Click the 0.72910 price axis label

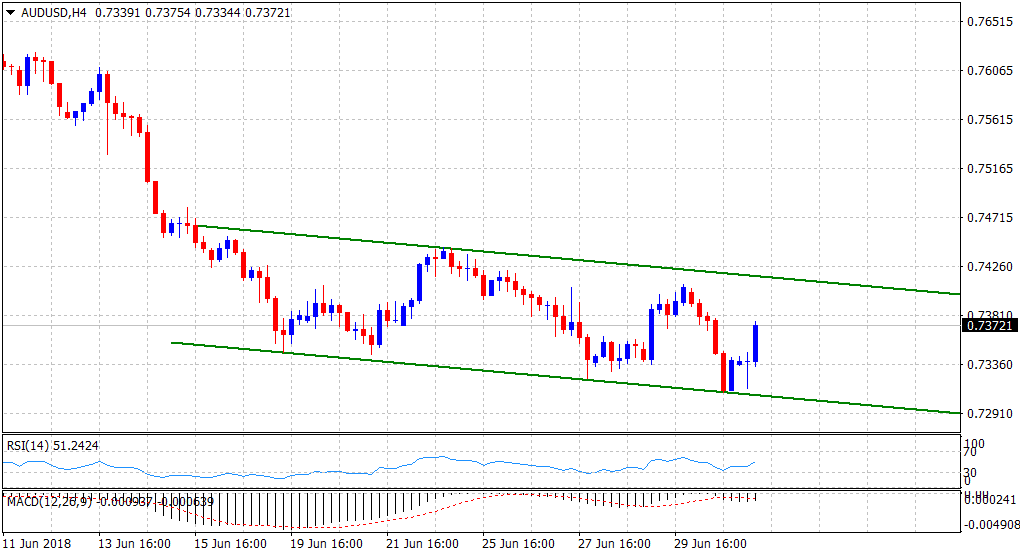[989, 413]
